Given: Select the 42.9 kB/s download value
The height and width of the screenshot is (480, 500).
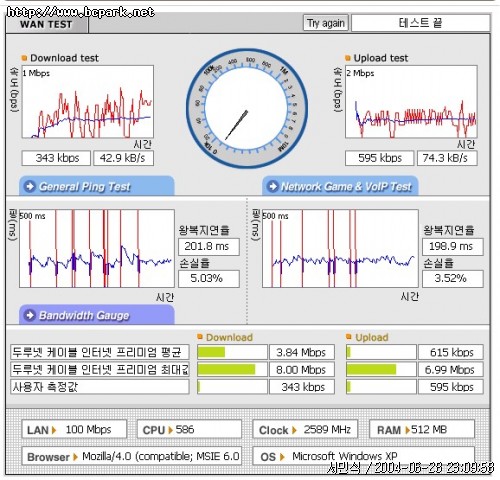Looking at the screenshot, I should click(123, 158).
